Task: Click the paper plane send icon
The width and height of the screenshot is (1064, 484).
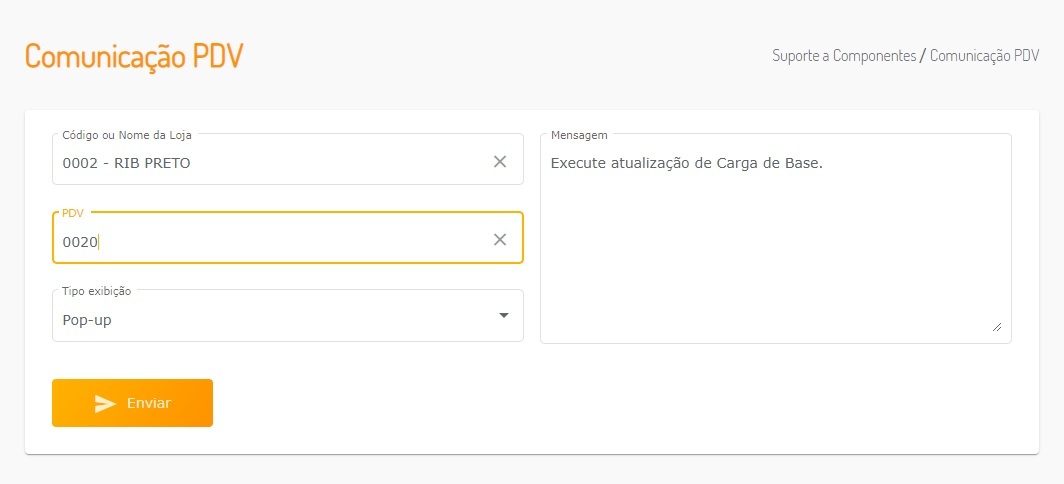Action: pos(105,403)
